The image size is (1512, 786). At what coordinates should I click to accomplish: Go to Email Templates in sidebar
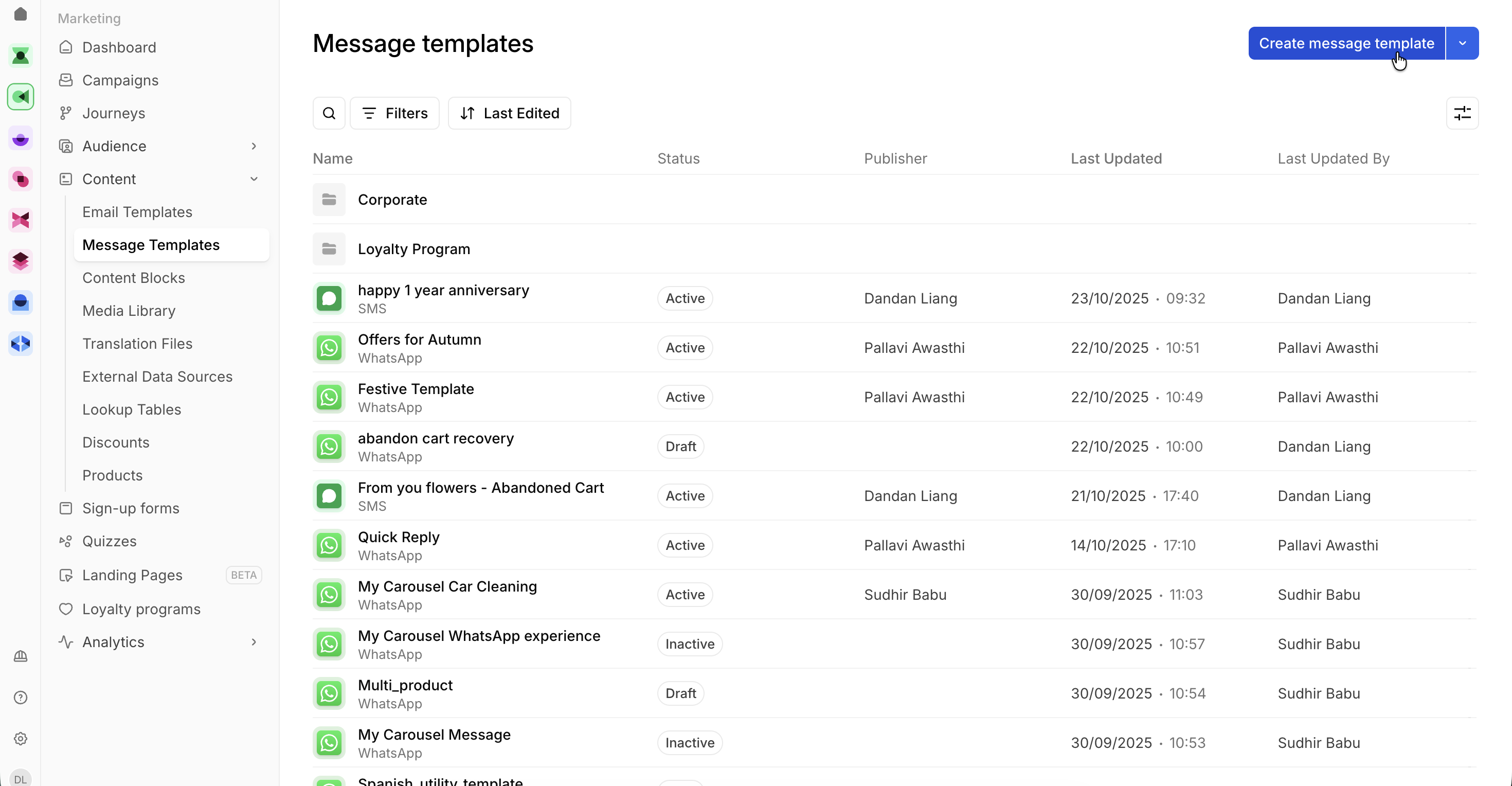(137, 212)
